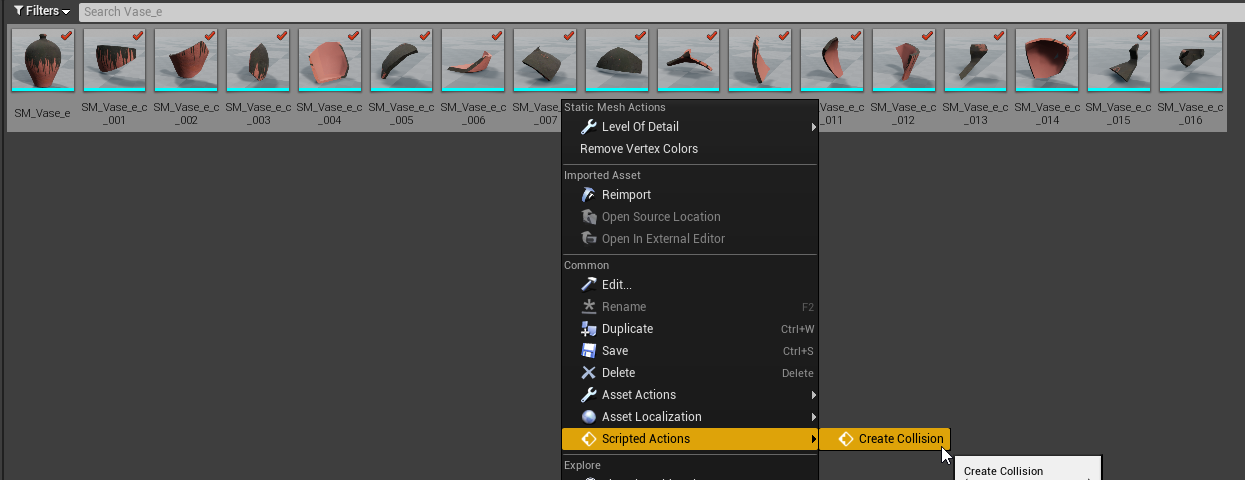1245x480 pixels.
Task: Click the Edit pencil icon
Action: coord(589,285)
